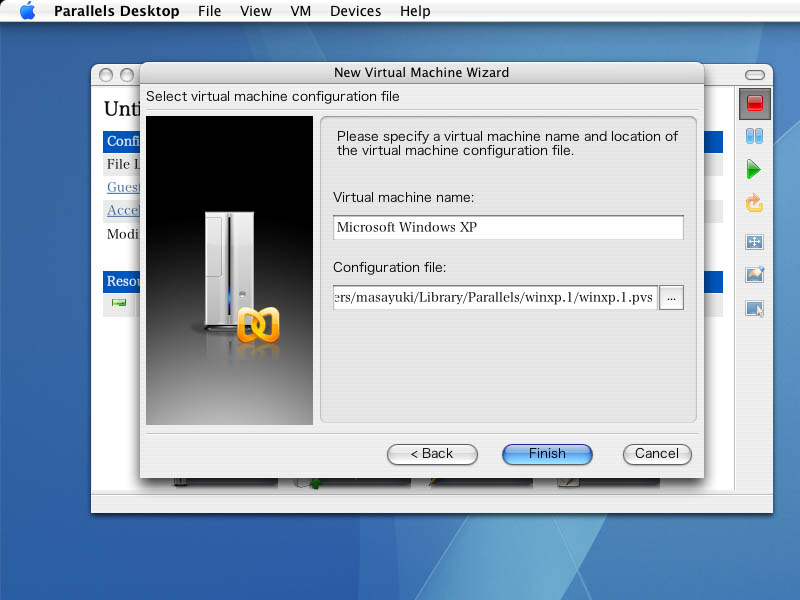Click the red Stop virtual machine icon

click(755, 103)
